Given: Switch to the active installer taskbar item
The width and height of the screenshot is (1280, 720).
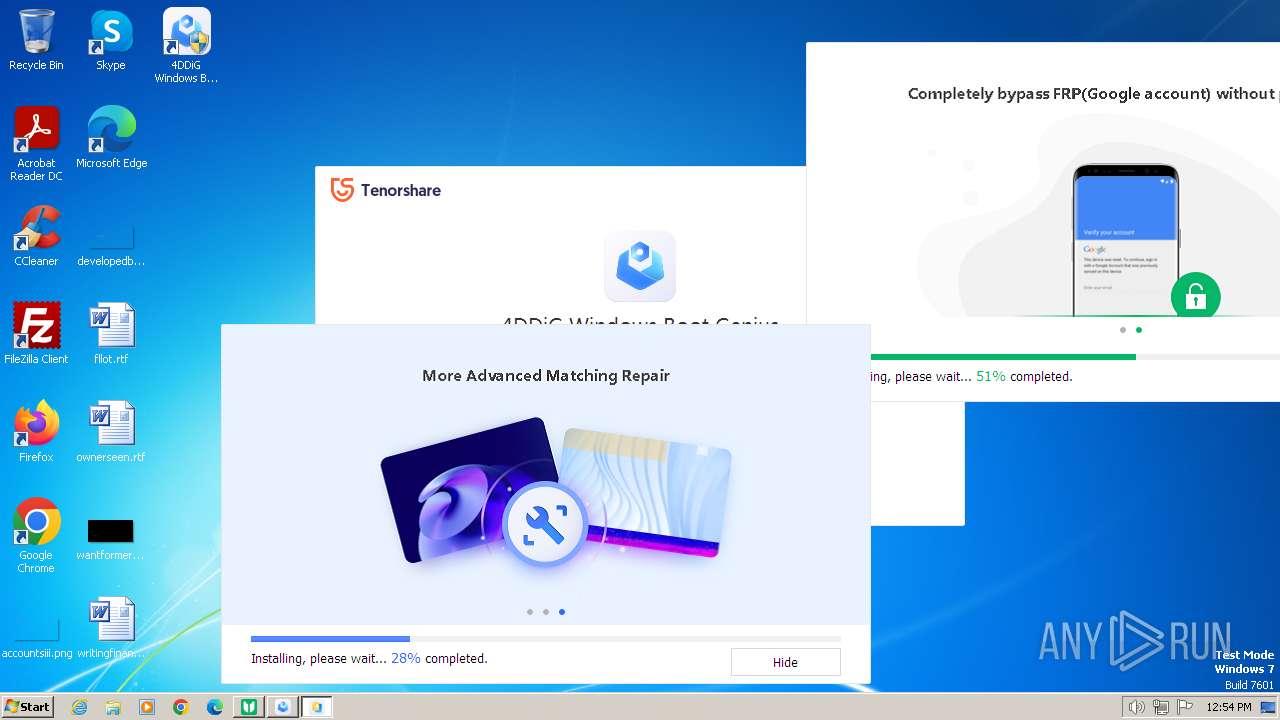Looking at the screenshot, I should click(x=317, y=707).
